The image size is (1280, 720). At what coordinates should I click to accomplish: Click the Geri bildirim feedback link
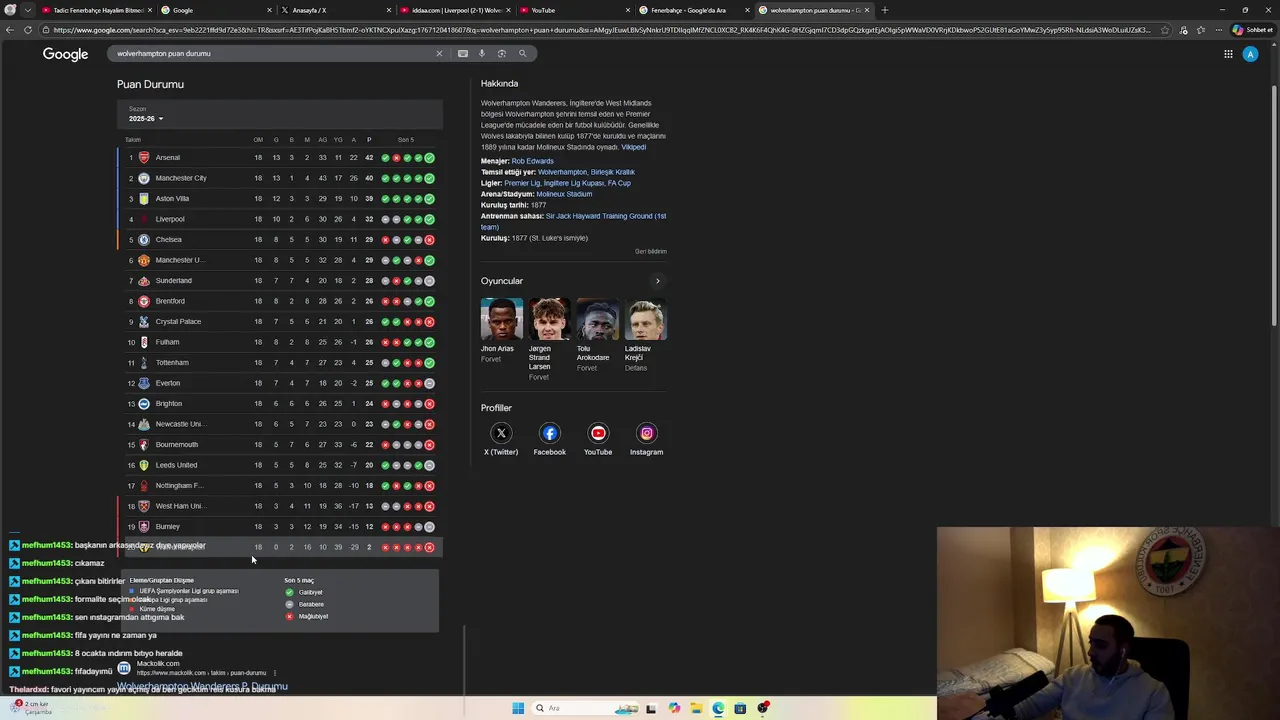pos(650,252)
